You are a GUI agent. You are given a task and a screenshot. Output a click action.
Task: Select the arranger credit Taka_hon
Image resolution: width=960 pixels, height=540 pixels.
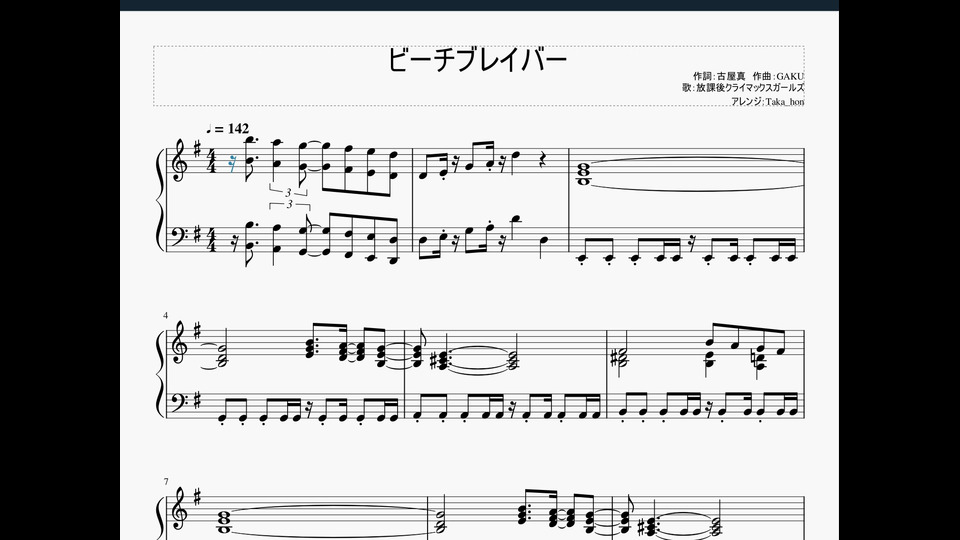pos(767,102)
